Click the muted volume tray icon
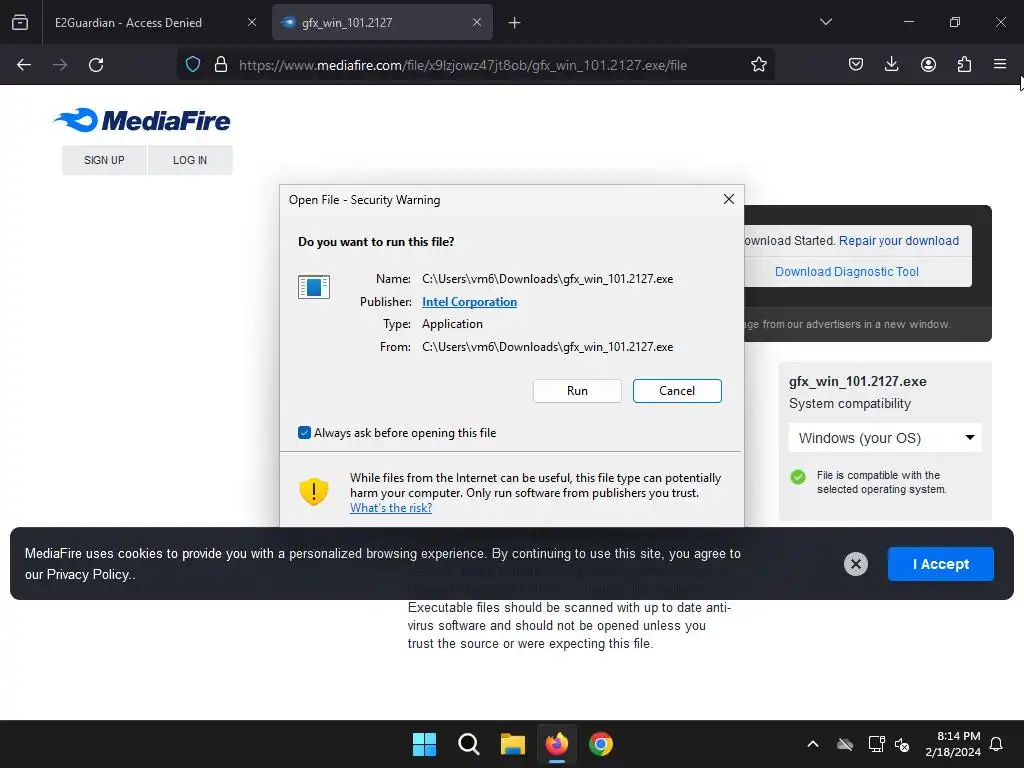 click(902, 744)
